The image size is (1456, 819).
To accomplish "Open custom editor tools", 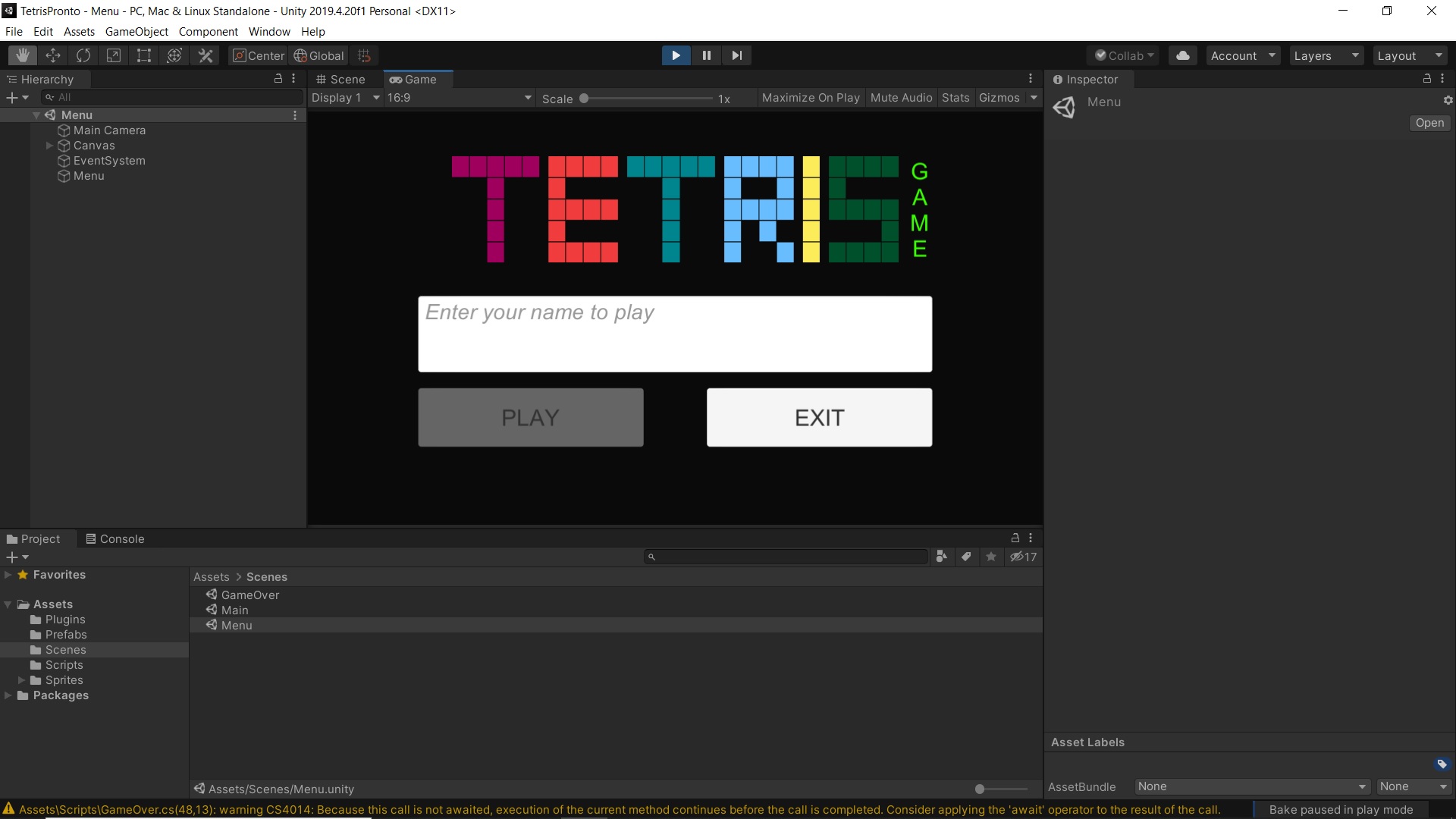I will [x=205, y=55].
